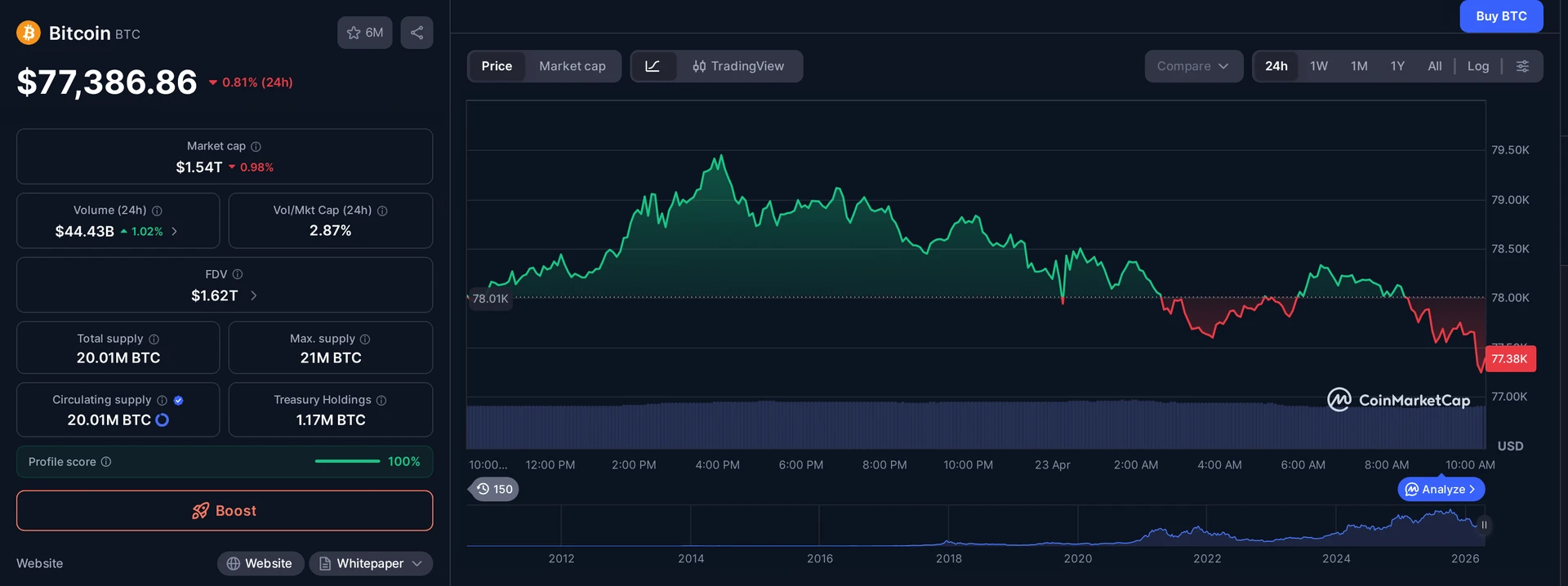Open the Website link button
1568x586 pixels.
click(261, 563)
